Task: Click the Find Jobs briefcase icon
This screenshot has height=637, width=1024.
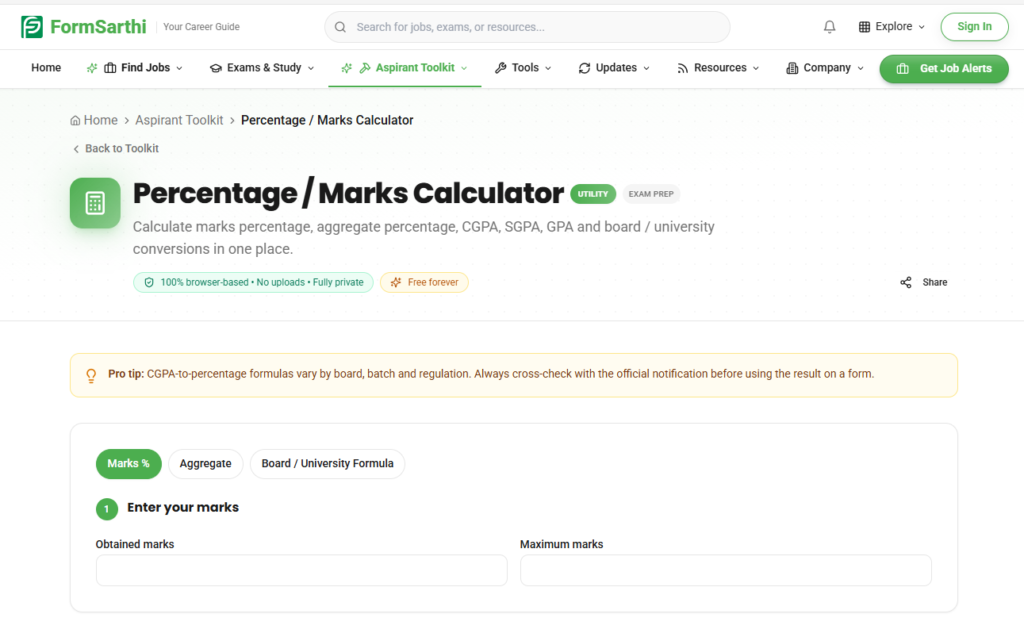Action: pos(110,68)
